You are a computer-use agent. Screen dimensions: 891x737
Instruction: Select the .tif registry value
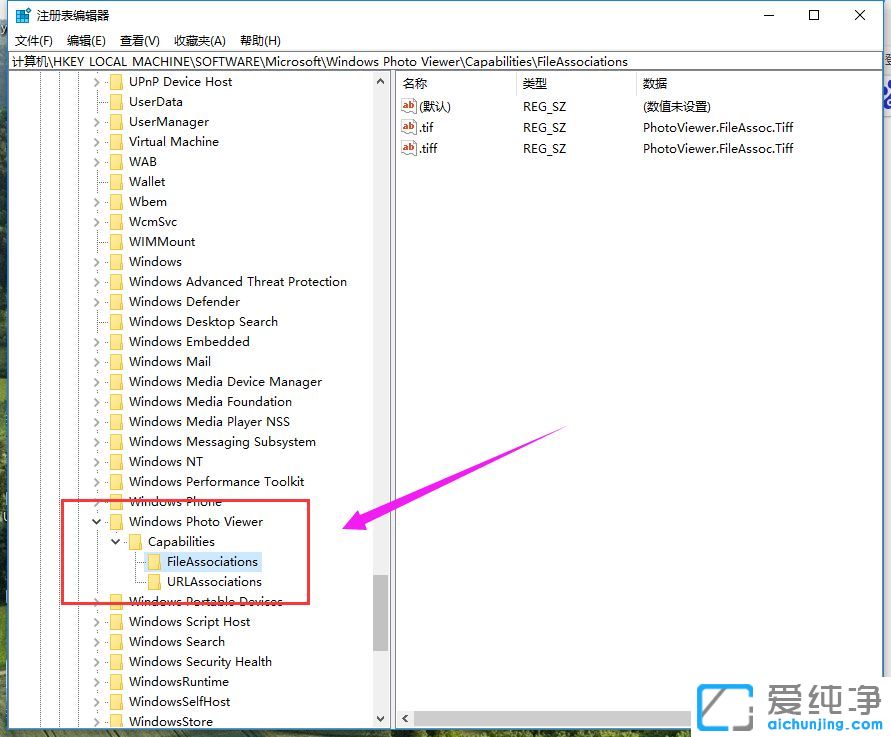[x=426, y=127]
